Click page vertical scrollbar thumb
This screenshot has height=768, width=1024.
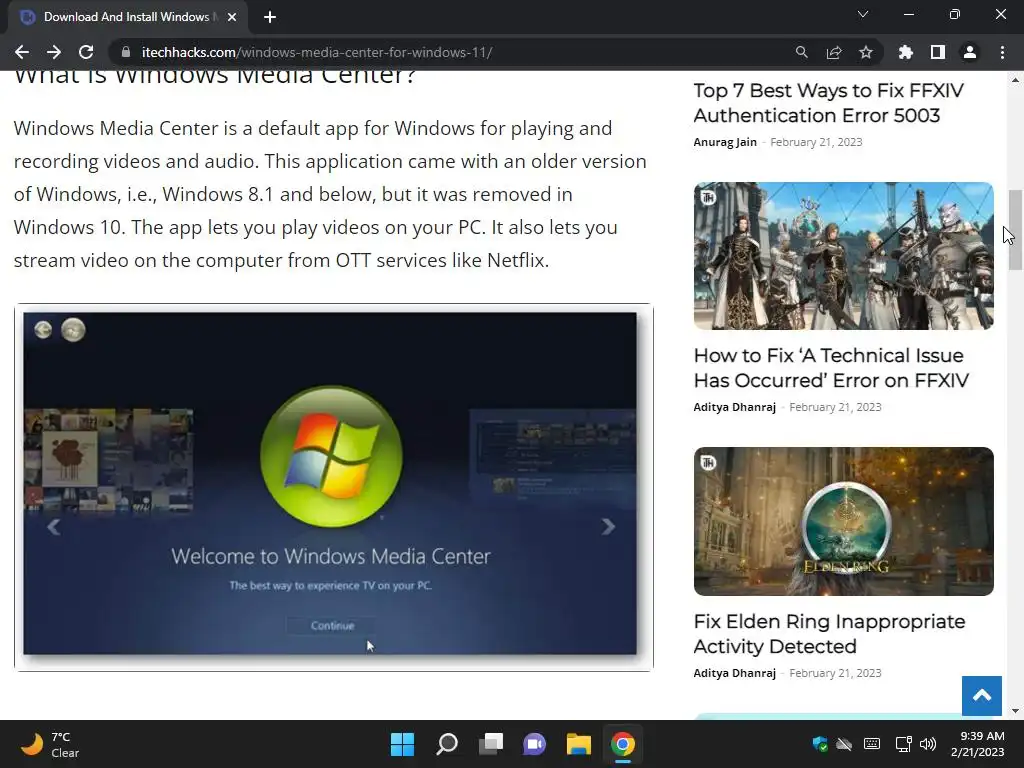[1015, 229]
